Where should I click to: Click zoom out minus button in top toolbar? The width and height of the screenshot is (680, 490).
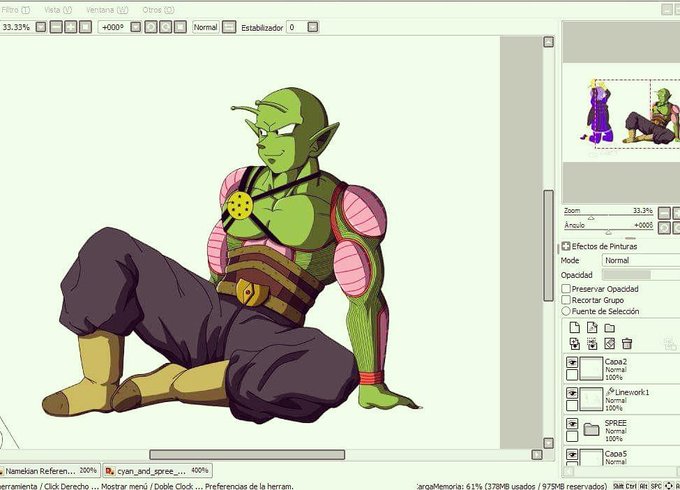pos(56,27)
